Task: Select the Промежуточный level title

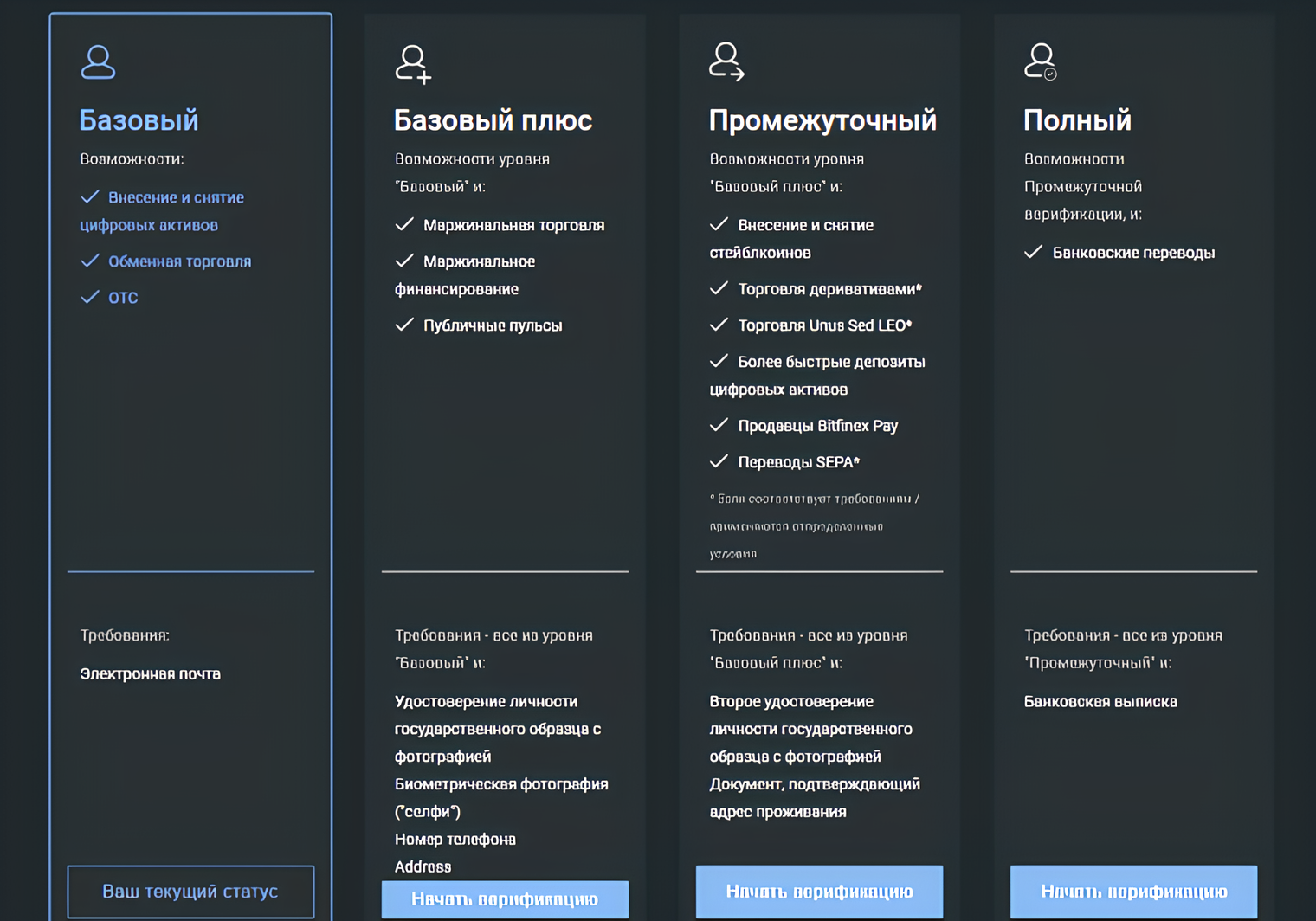Action: coord(822,120)
